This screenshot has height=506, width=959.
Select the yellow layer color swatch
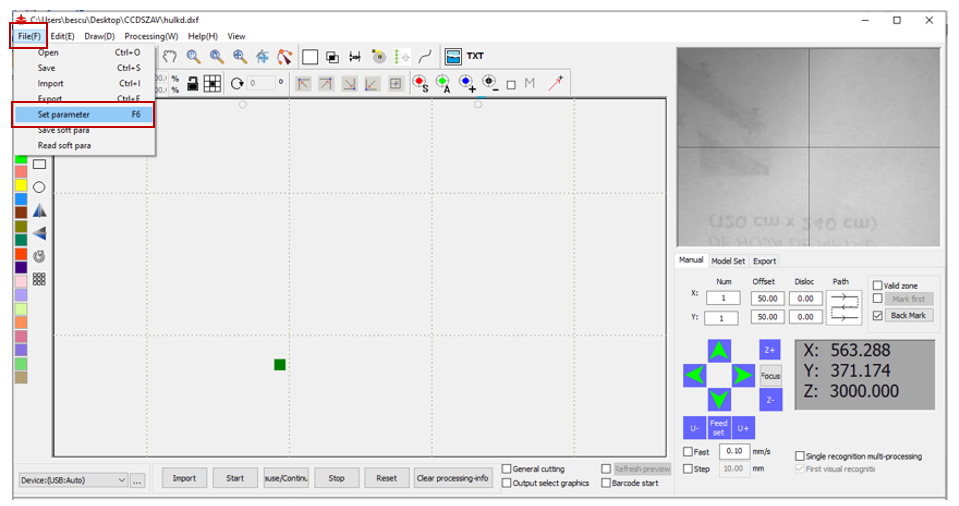pos(21,185)
